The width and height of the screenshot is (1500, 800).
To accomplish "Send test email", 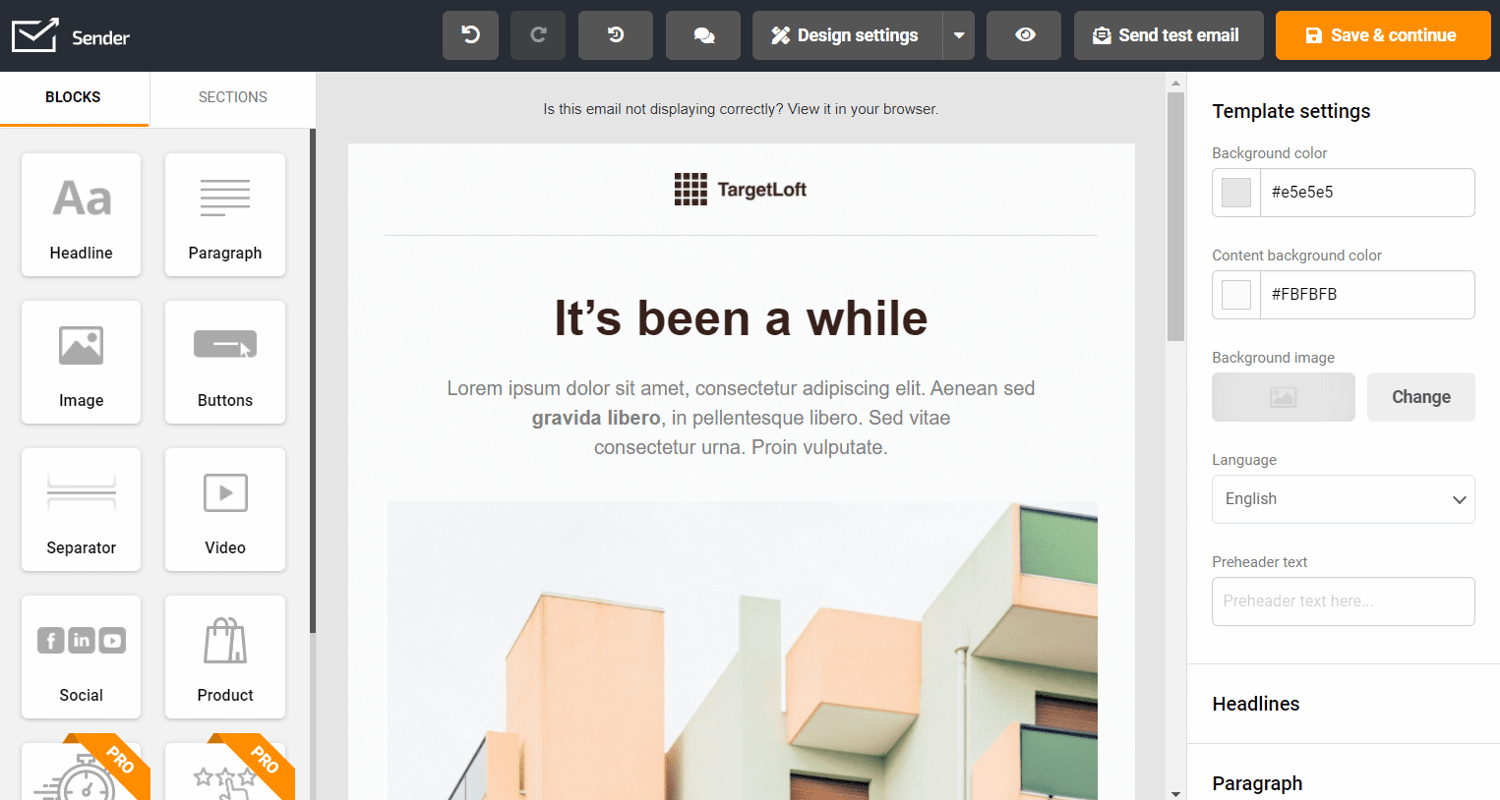I will click(1169, 36).
